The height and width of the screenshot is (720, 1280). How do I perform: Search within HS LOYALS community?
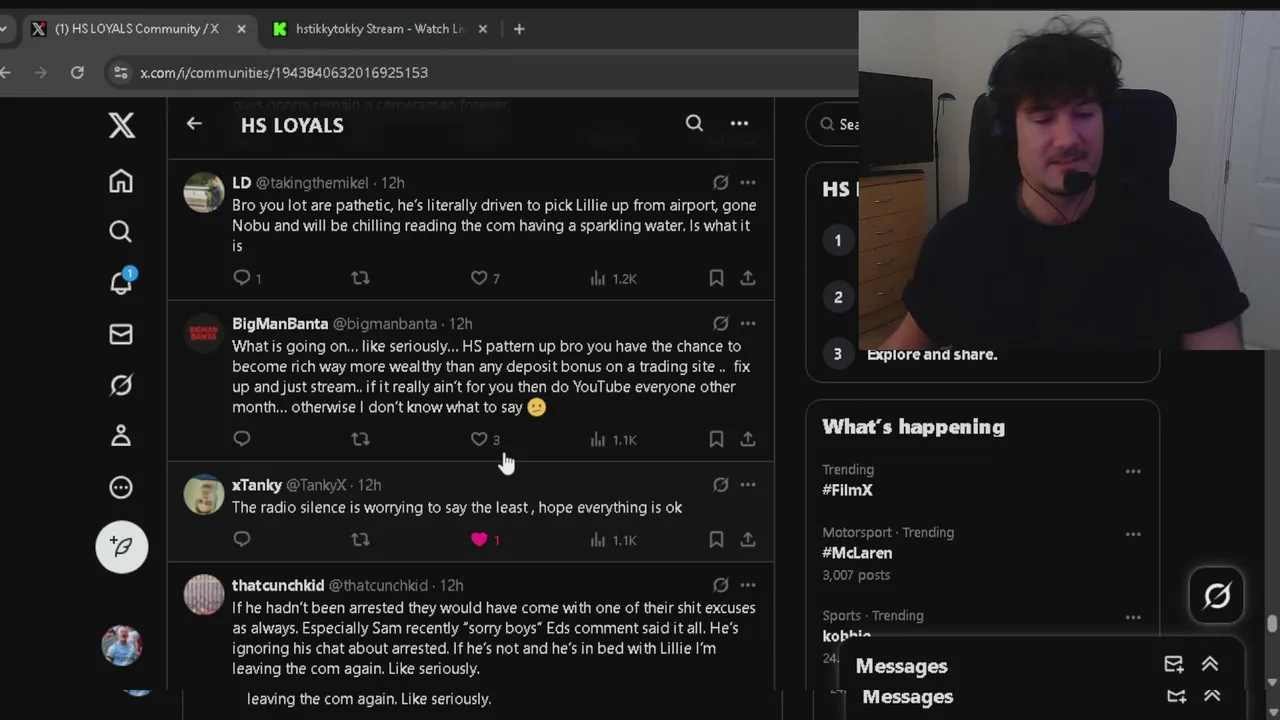pos(694,123)
